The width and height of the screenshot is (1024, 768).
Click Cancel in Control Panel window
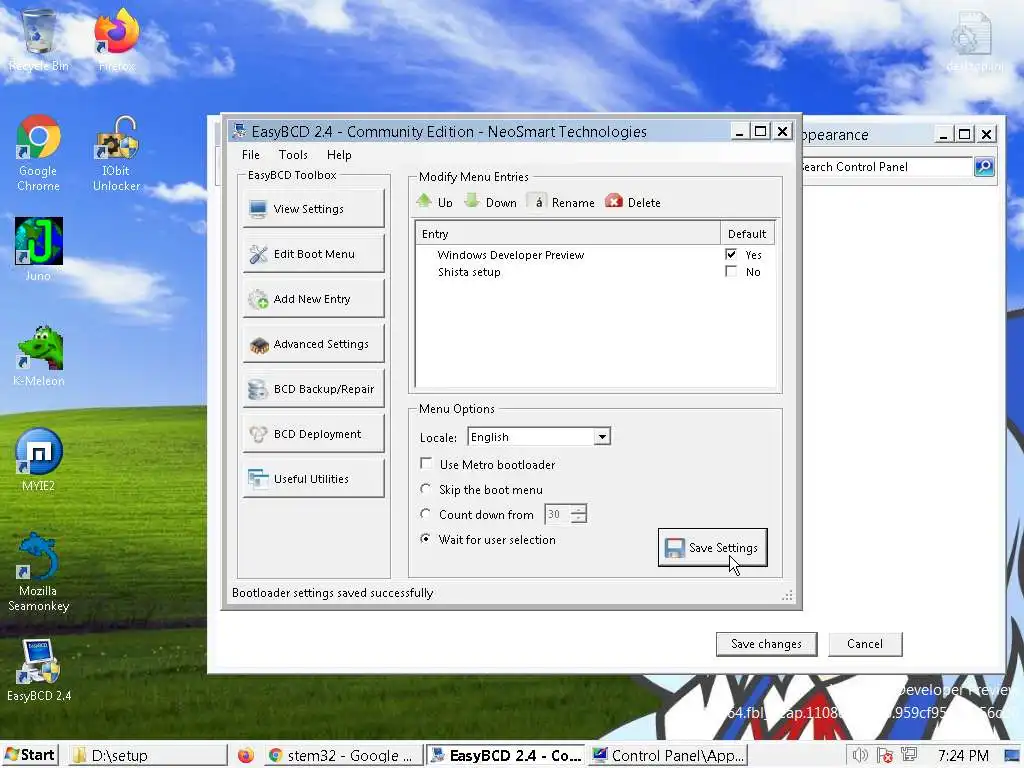865,644
